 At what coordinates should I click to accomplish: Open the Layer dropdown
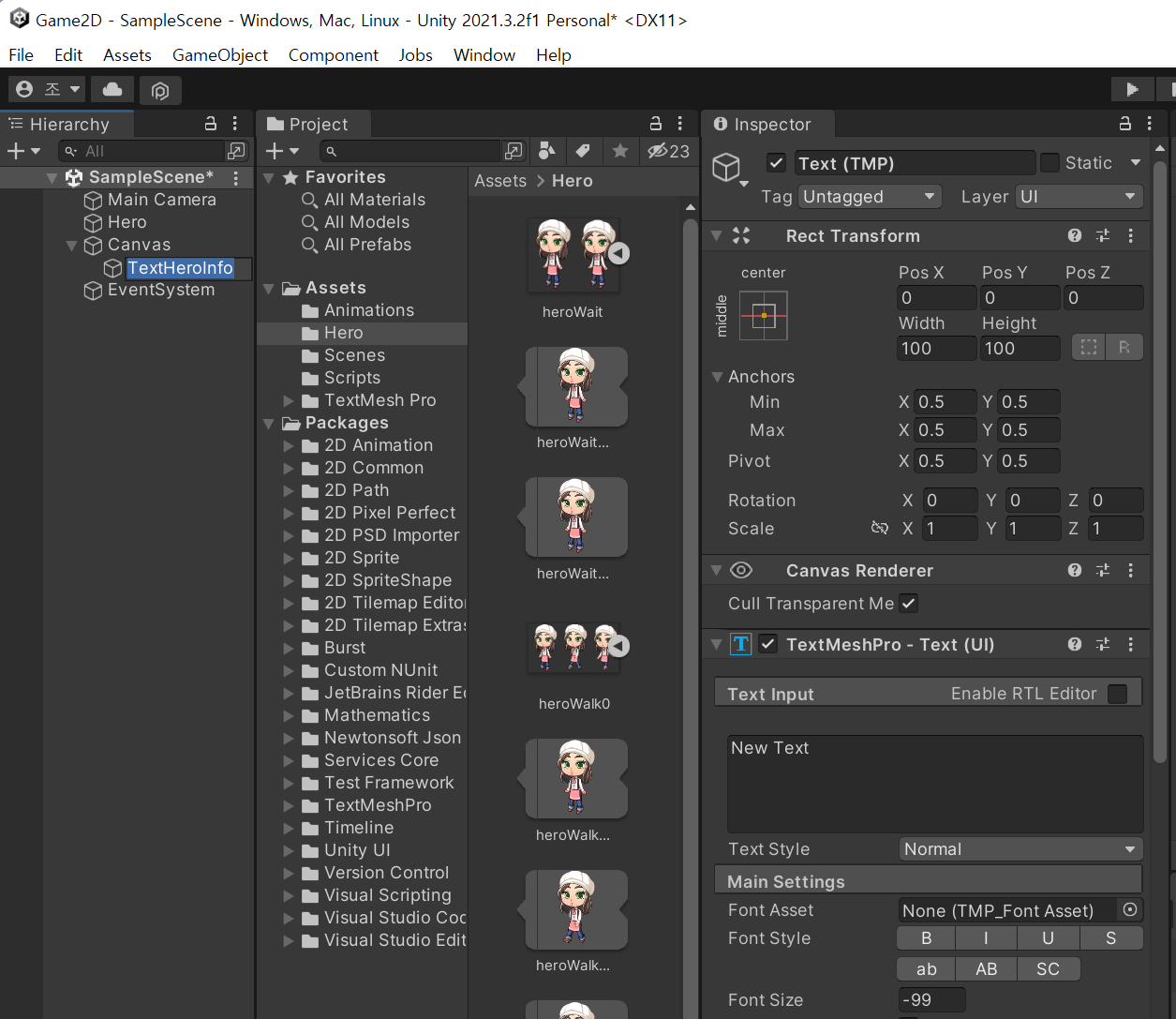(x=1079, y=197)
